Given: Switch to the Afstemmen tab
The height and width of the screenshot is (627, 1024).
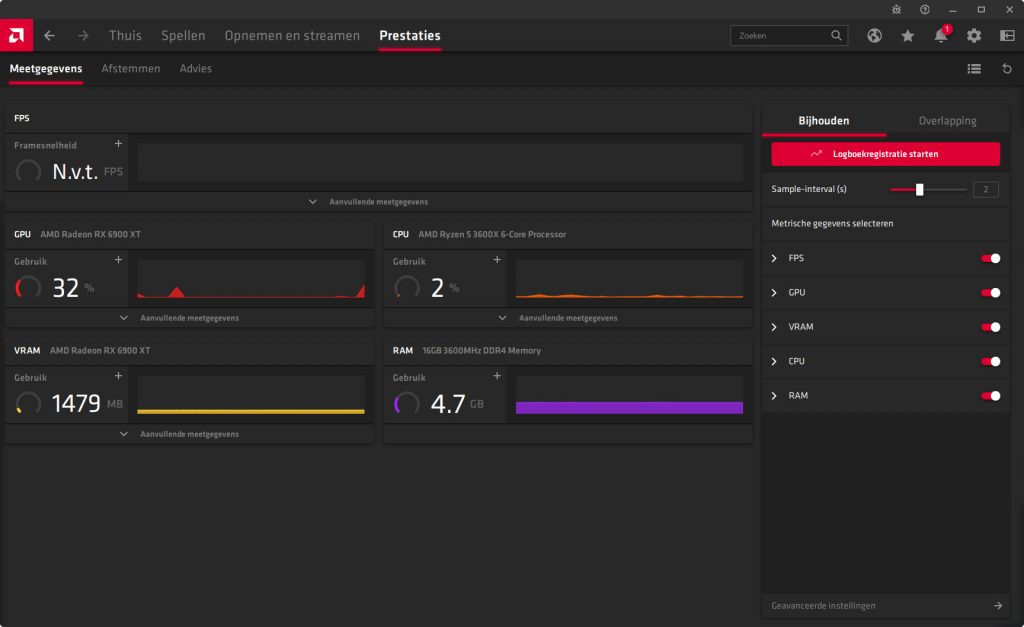Looking at the screenshot, I should (x=131, y=69).
